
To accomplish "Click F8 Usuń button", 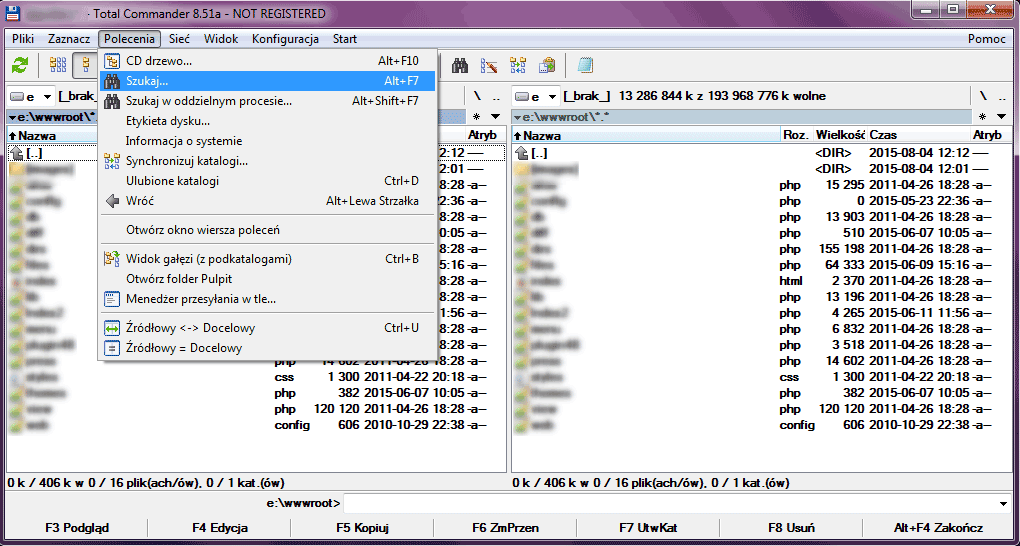I will [x=791, y=528].
